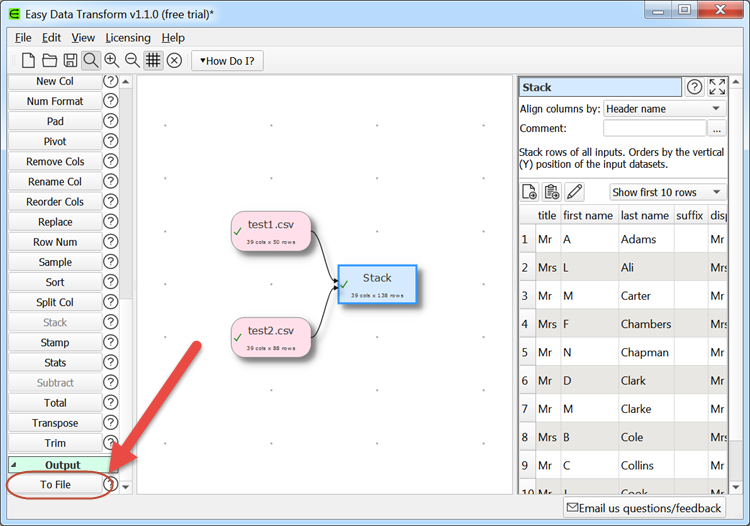Image resolution: width=750 pixels, height=526 pixels.
Task: Click Email us questions/feedback button
Action: pyautogui.click(x=643, y=508)
